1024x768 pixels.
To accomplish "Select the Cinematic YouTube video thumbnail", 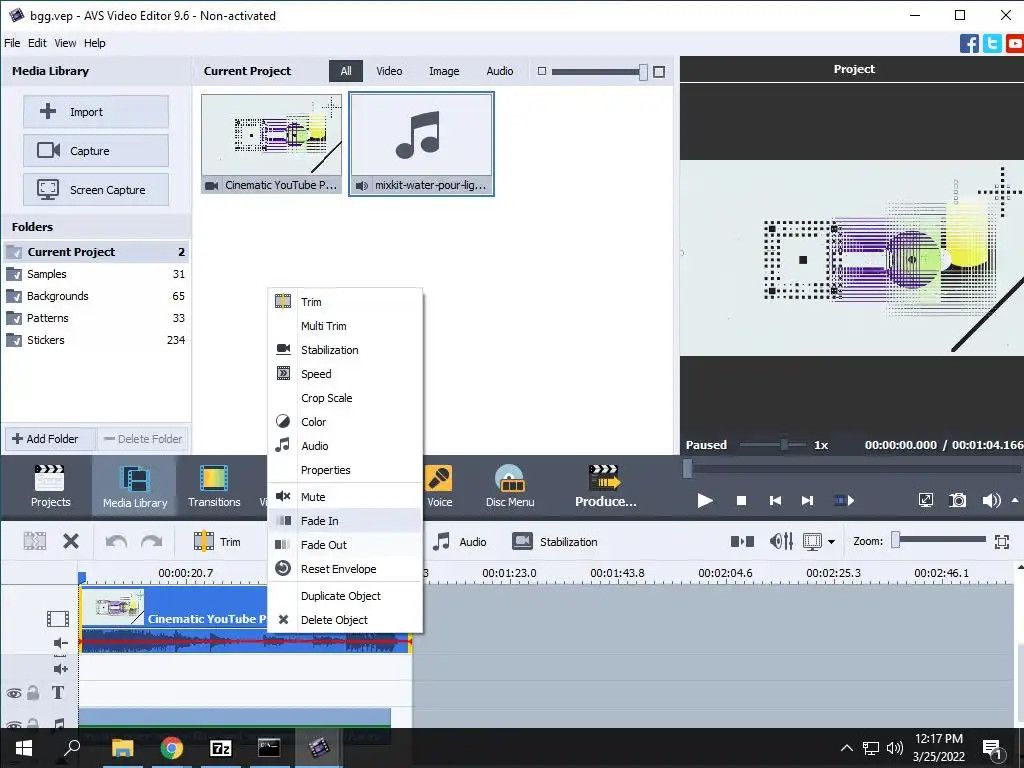I will [271, 144].
